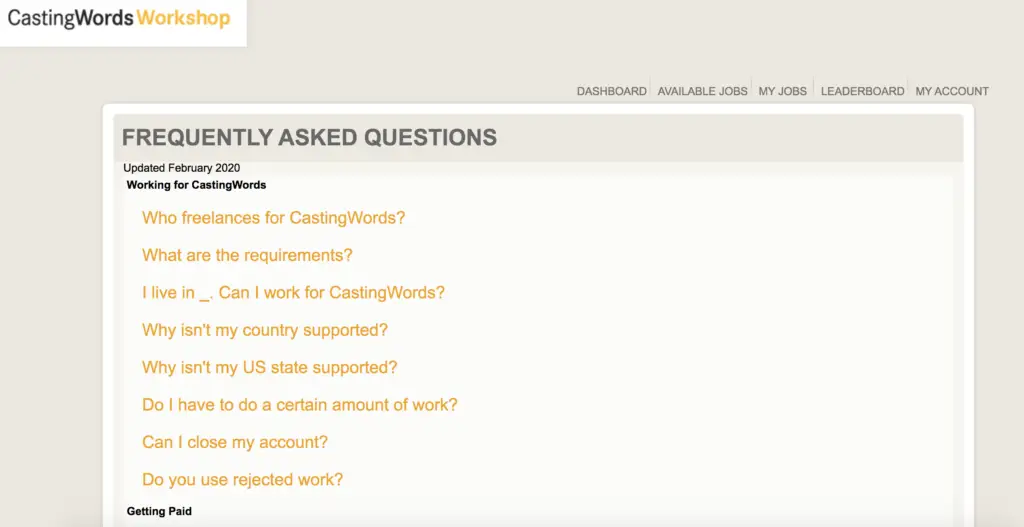The height and width of the screenshot is (527, 1024).
Task: Click 'Why isn't my US state supported?'
Action: pyautogui.click(x=270, y=367)
